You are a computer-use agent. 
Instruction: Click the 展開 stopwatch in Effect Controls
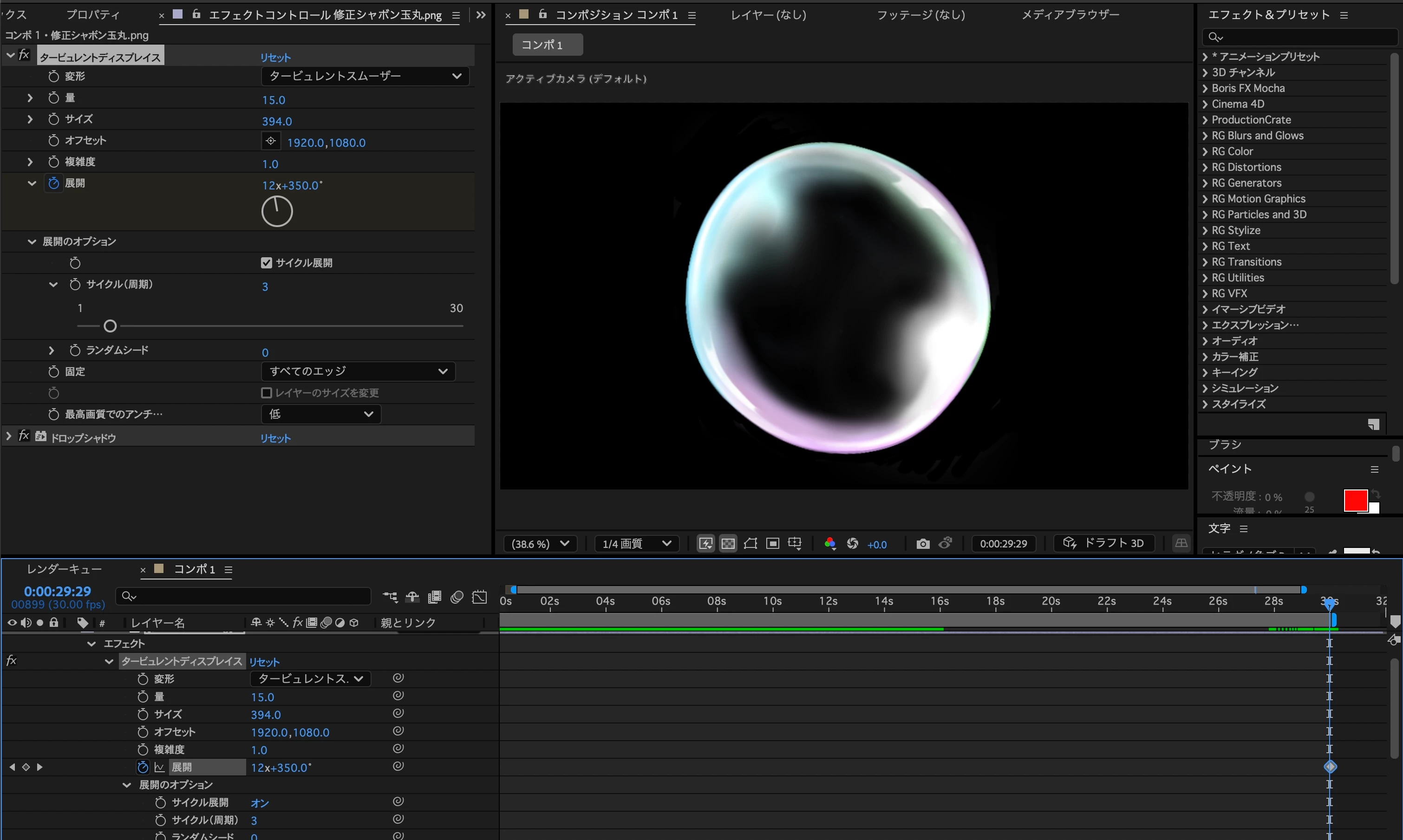pos(54,183)
